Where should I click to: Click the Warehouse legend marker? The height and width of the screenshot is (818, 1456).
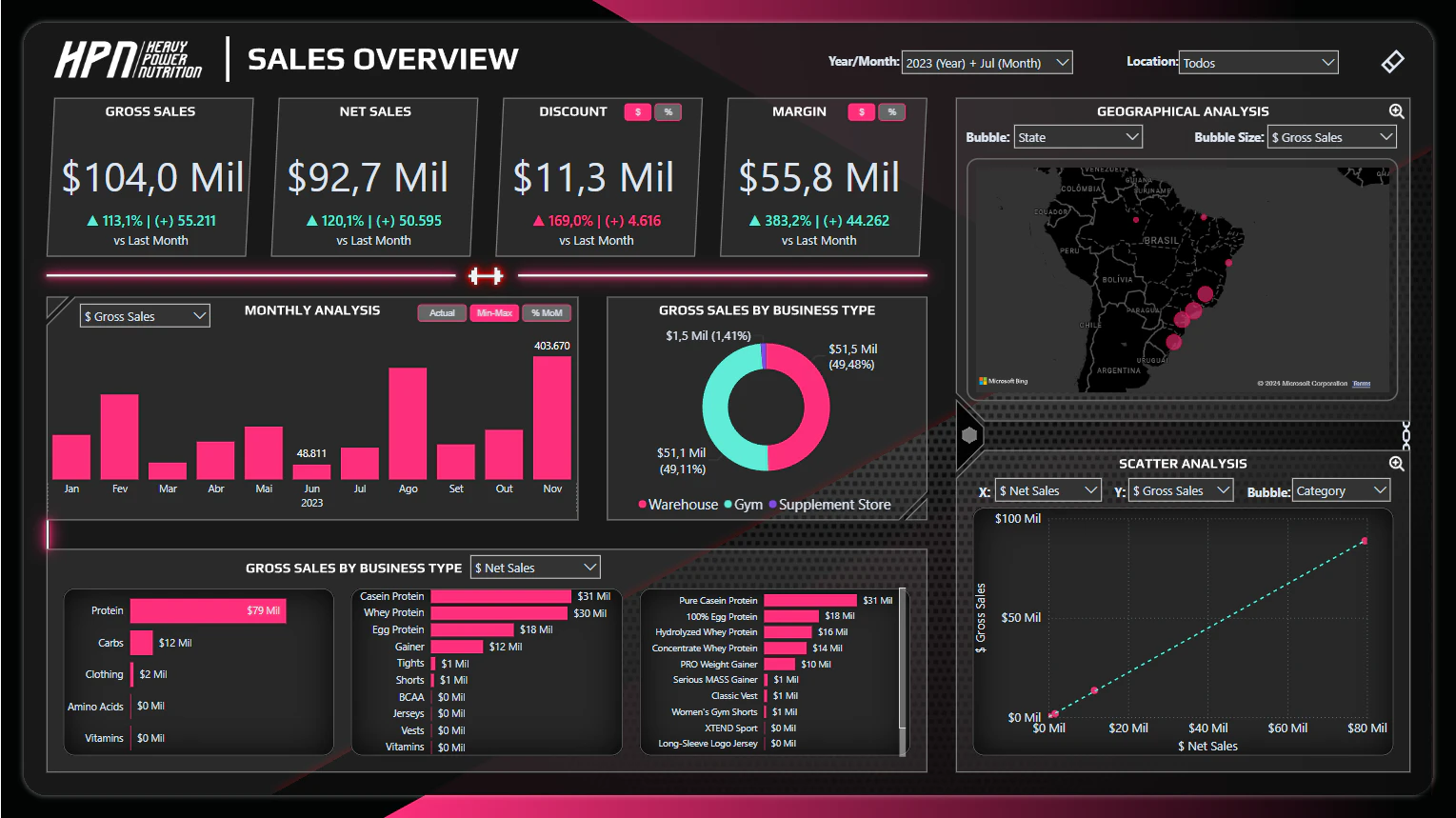pyautogui.click(x=642, y=505)
